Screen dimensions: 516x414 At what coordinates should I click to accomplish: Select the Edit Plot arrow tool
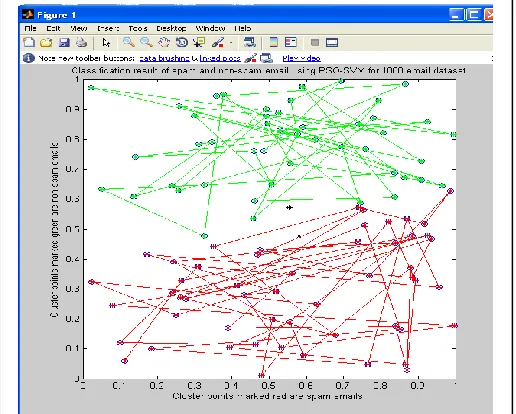click(x=106, y=43)
